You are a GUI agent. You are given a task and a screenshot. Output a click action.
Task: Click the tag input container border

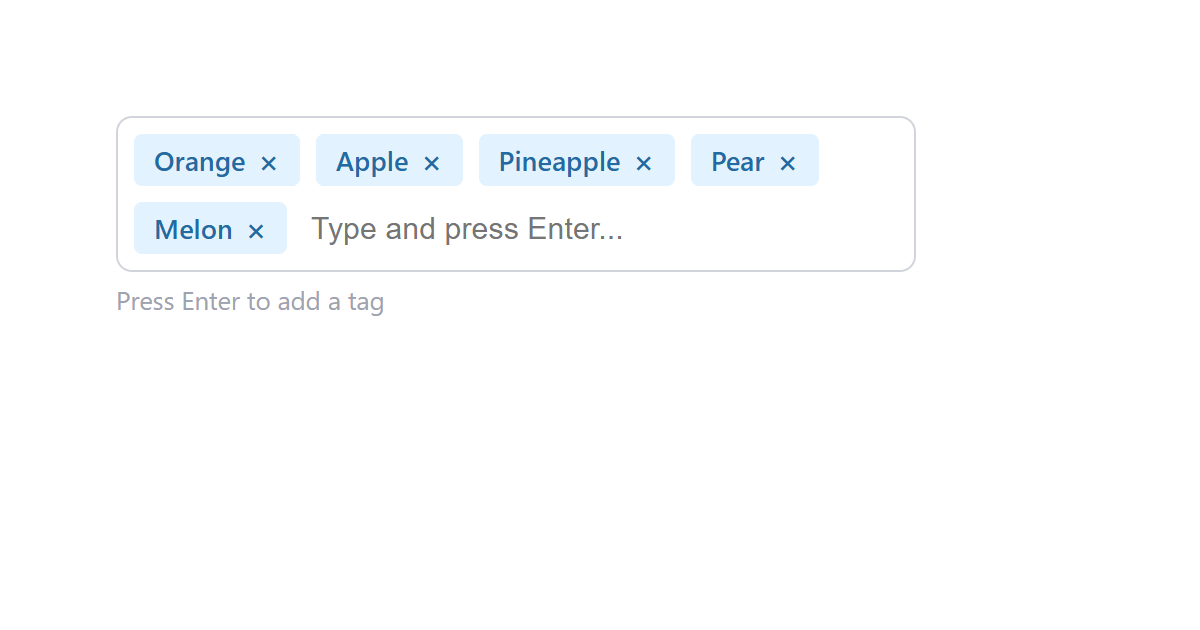click(516, 117)
